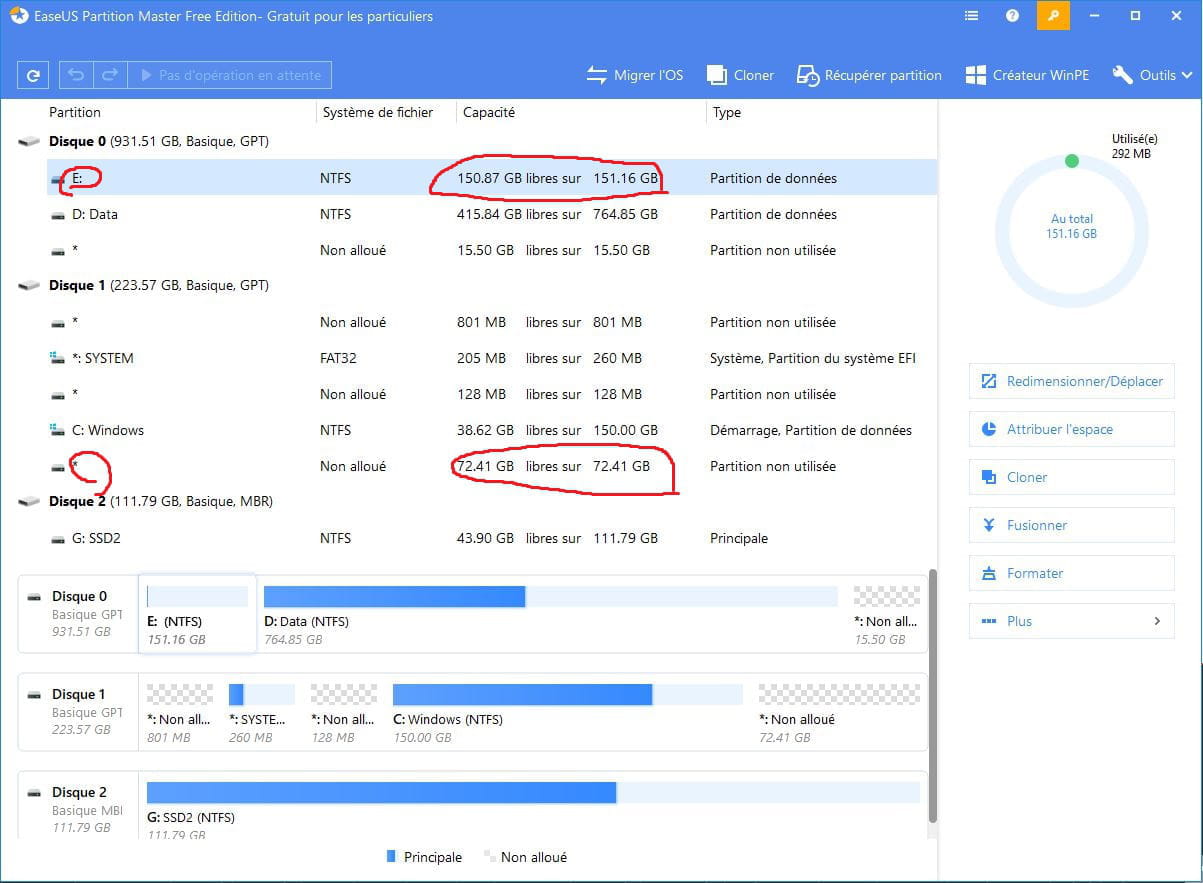The height and width of the screenshot is (883, 1203).
Task: Click Fusionner button
Action: [x=1071, y=525]
